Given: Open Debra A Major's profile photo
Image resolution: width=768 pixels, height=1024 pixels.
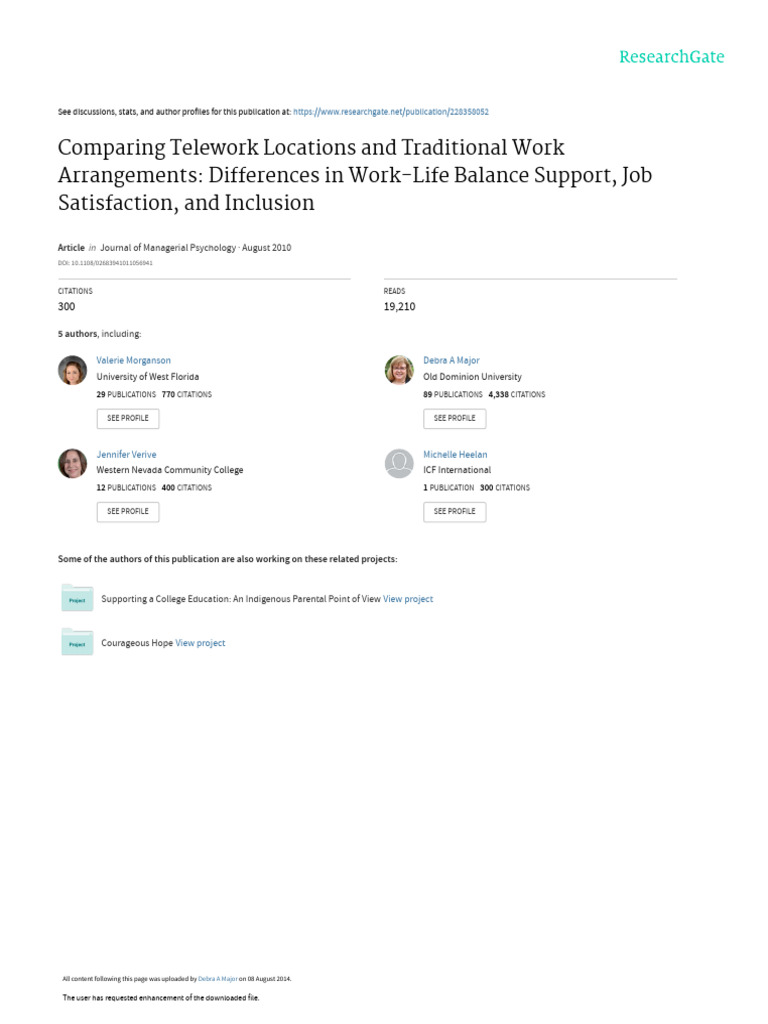Looking at the screenshot, I should click(399, 370).
